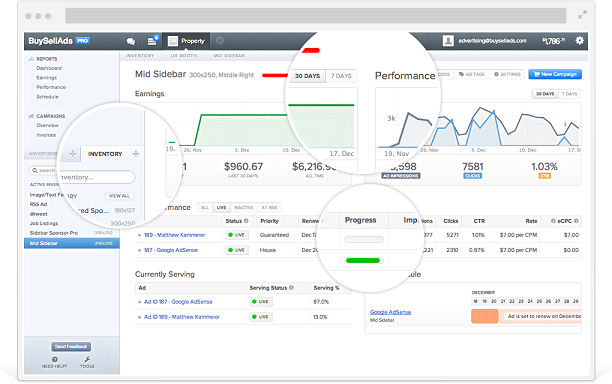612x384 pixels.
Task: Click the plus icon next to Inventory
Action: [x=136, y=153]
